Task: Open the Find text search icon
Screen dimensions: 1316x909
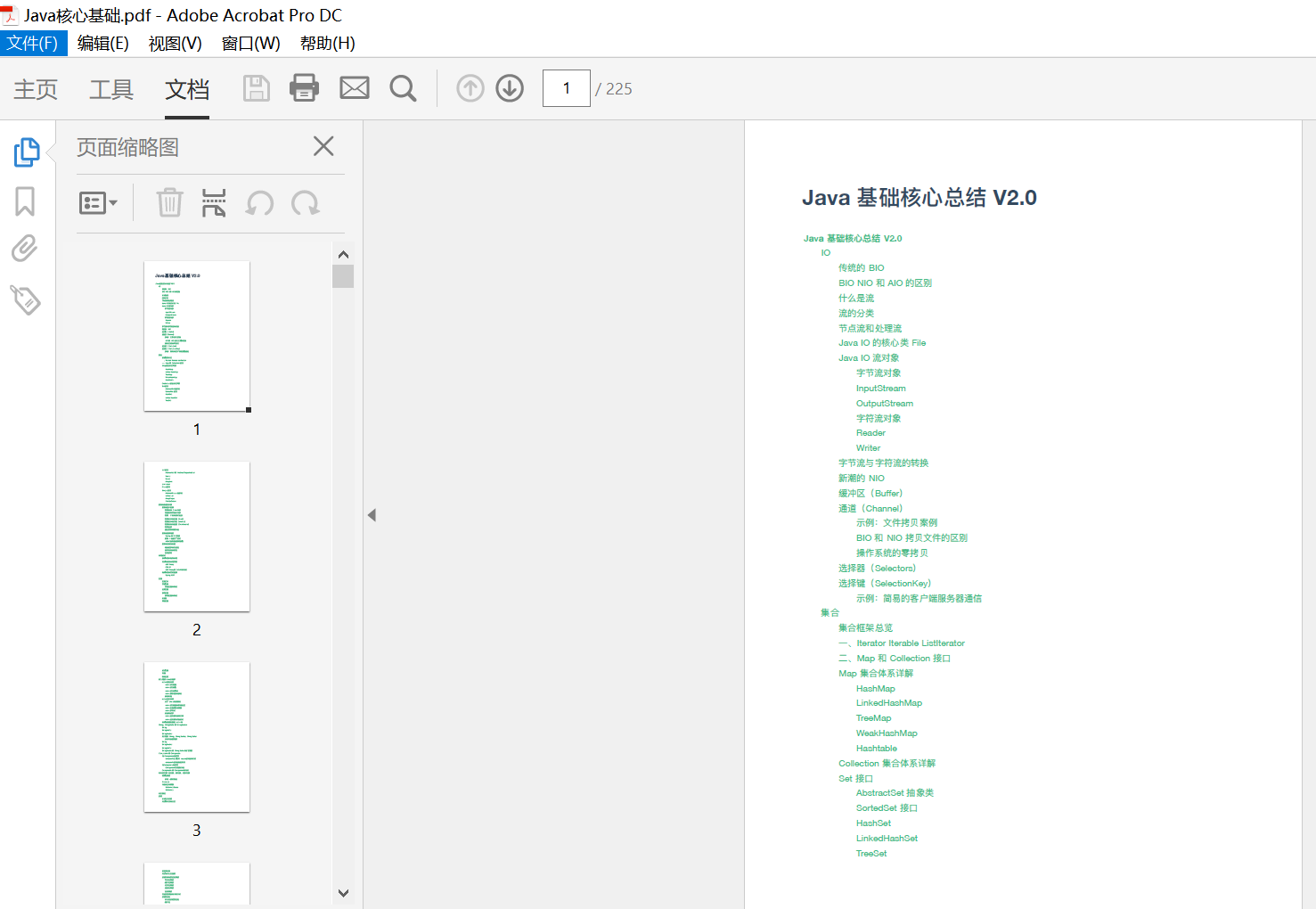Action: point(403,88)
